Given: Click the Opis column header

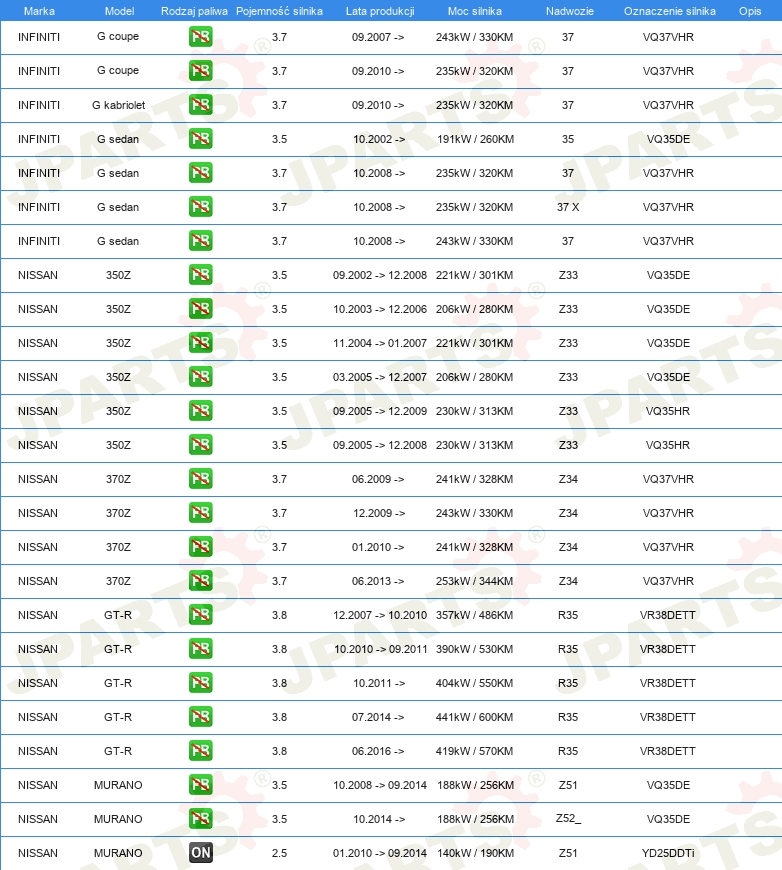Looking at the screenshot, I should [x=750, y=11].
